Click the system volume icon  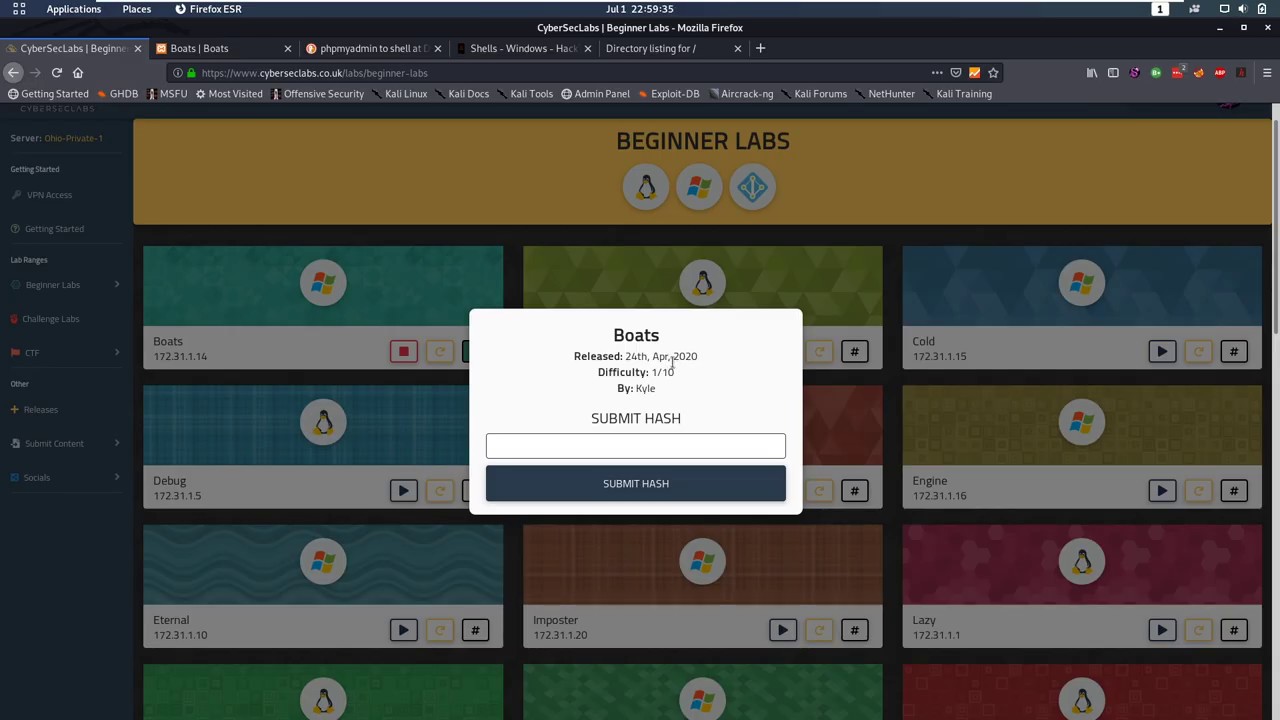click(1242, 9)
